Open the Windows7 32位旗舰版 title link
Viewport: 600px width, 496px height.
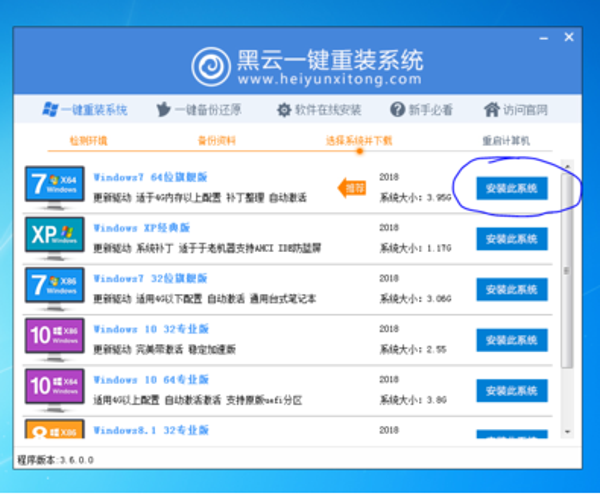coord(150,278)
